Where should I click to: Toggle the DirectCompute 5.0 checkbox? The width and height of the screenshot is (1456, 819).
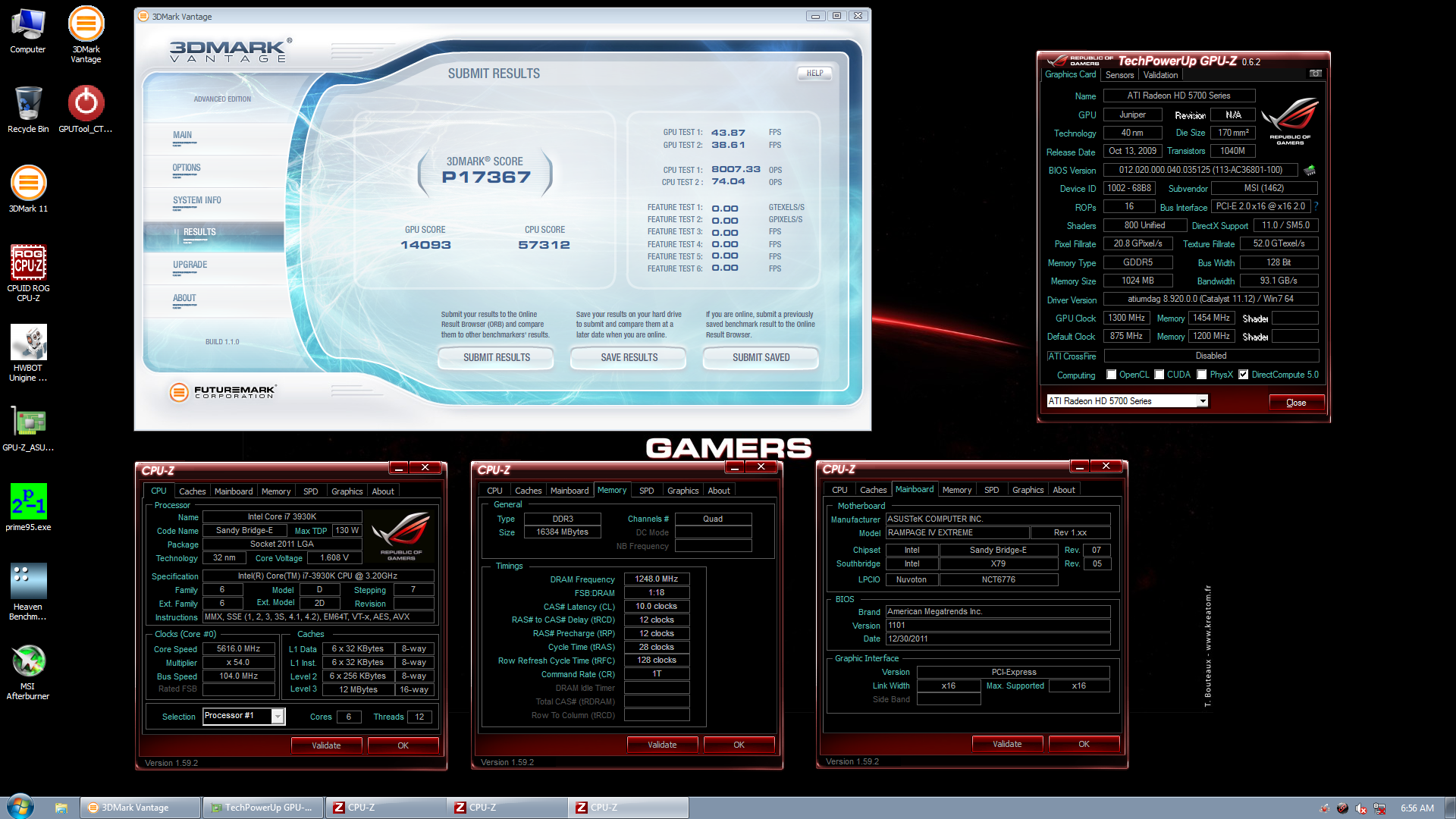[1244, 375]
